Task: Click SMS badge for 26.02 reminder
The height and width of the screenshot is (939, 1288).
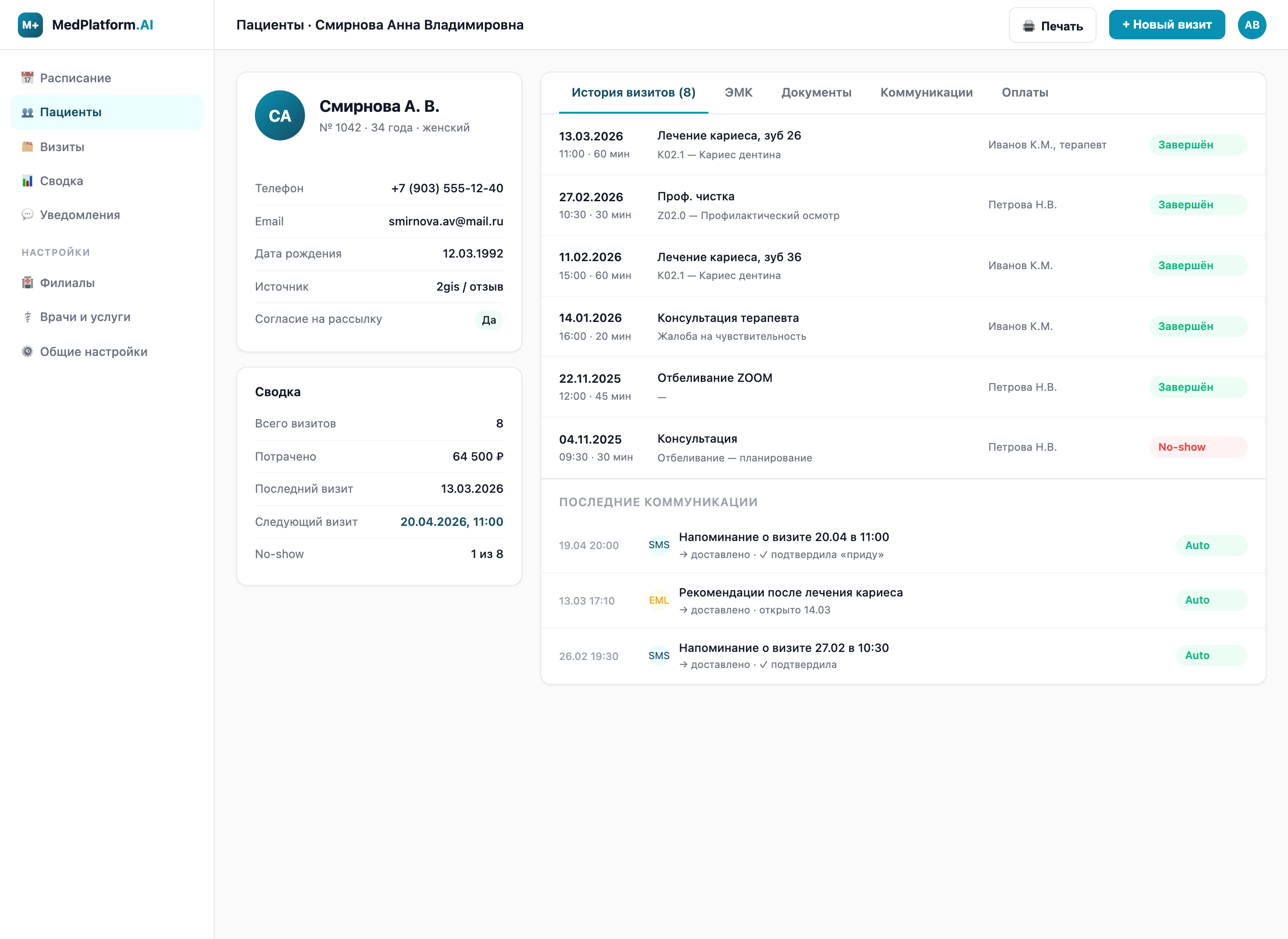Action: pyautogui.click(x=659, y=656)
